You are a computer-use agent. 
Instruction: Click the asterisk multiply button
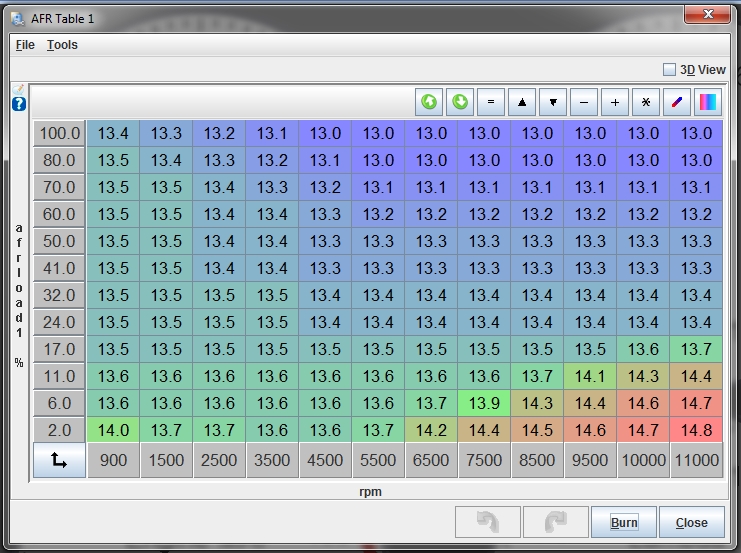[x=646, y=102]
